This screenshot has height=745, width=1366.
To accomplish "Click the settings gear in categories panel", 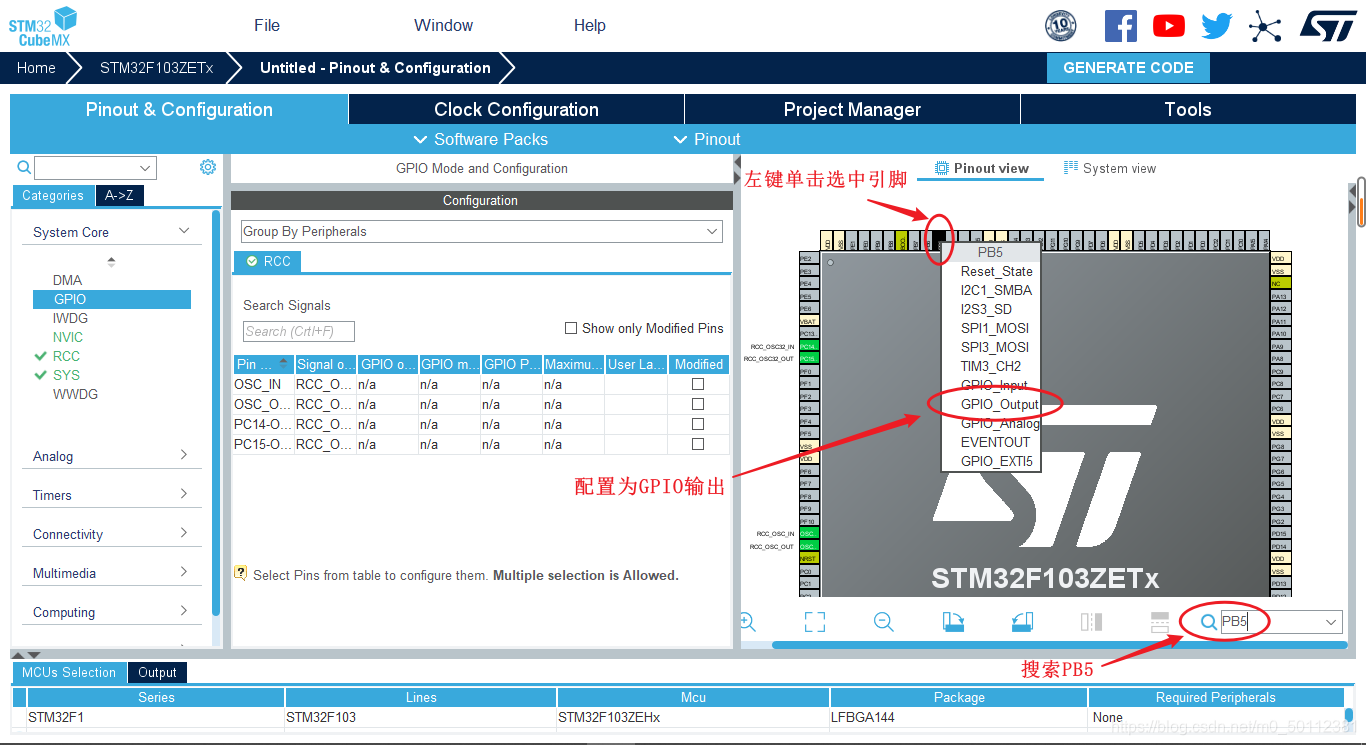I will (x=208, y=167).
